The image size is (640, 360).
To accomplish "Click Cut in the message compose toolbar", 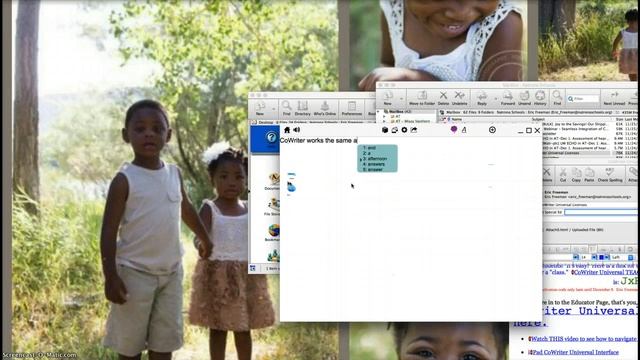I will click(563, 175).
